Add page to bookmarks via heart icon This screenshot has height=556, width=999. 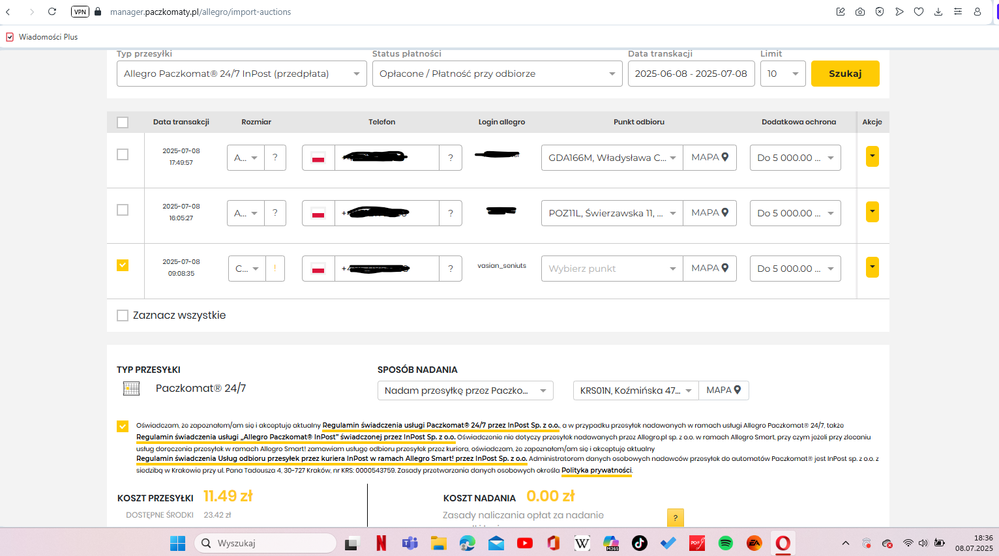(919, 11)
